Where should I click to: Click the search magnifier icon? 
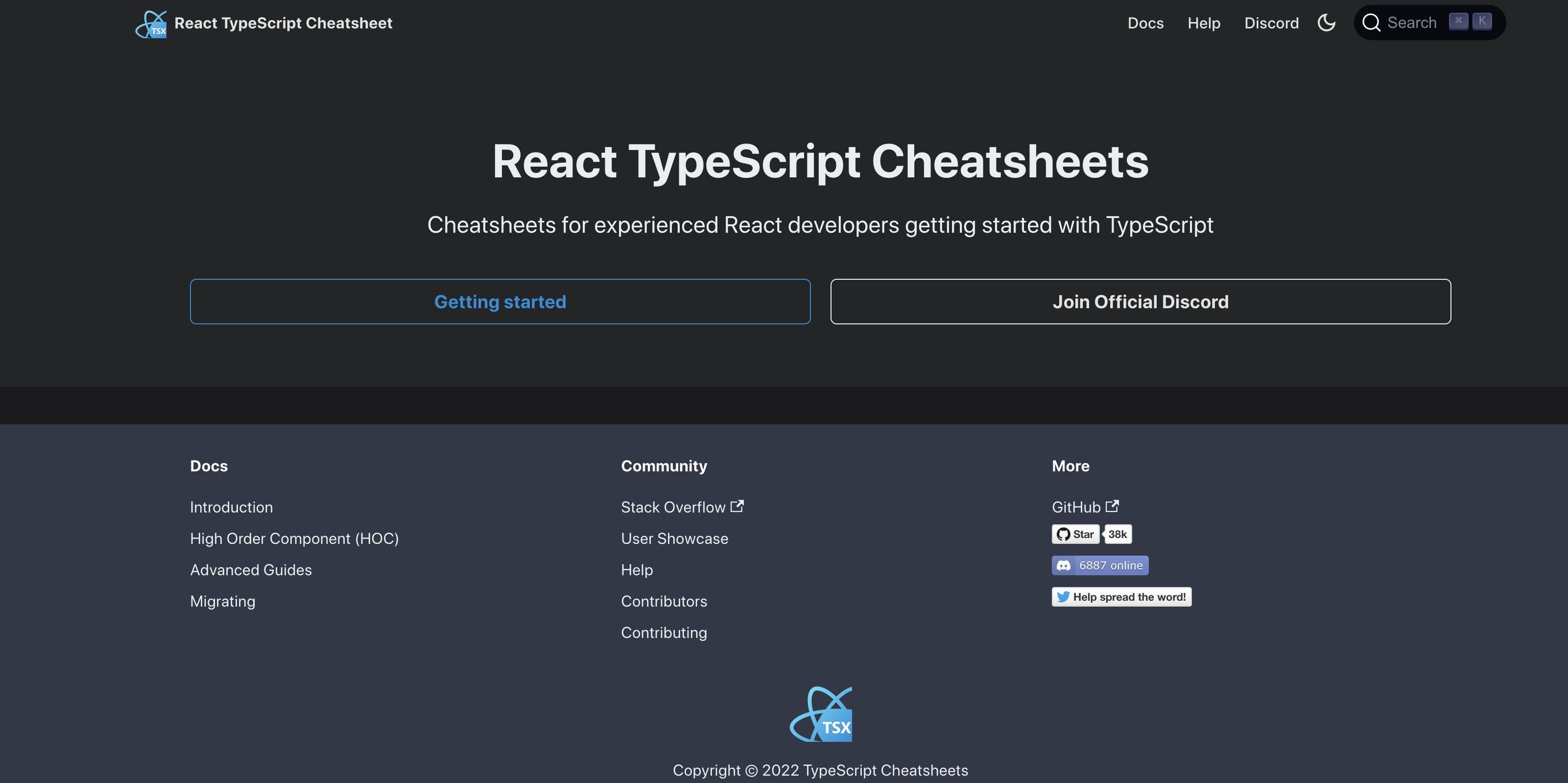tap(1372, 23)
